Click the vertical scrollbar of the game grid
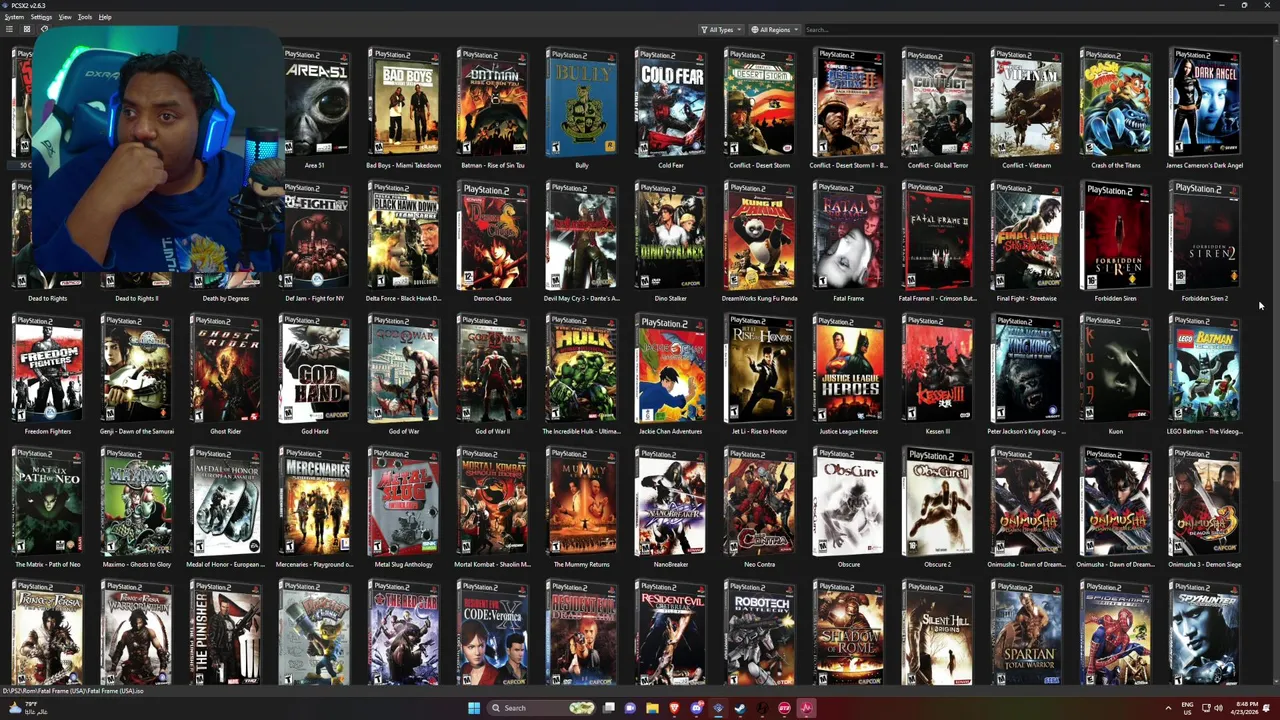 point(1274,360)
